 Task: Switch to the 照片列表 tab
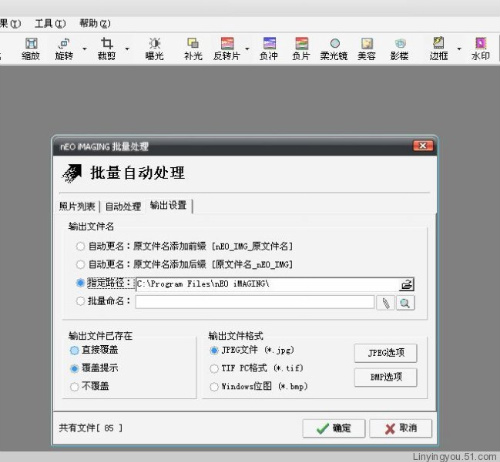click(x=77, y=206)
